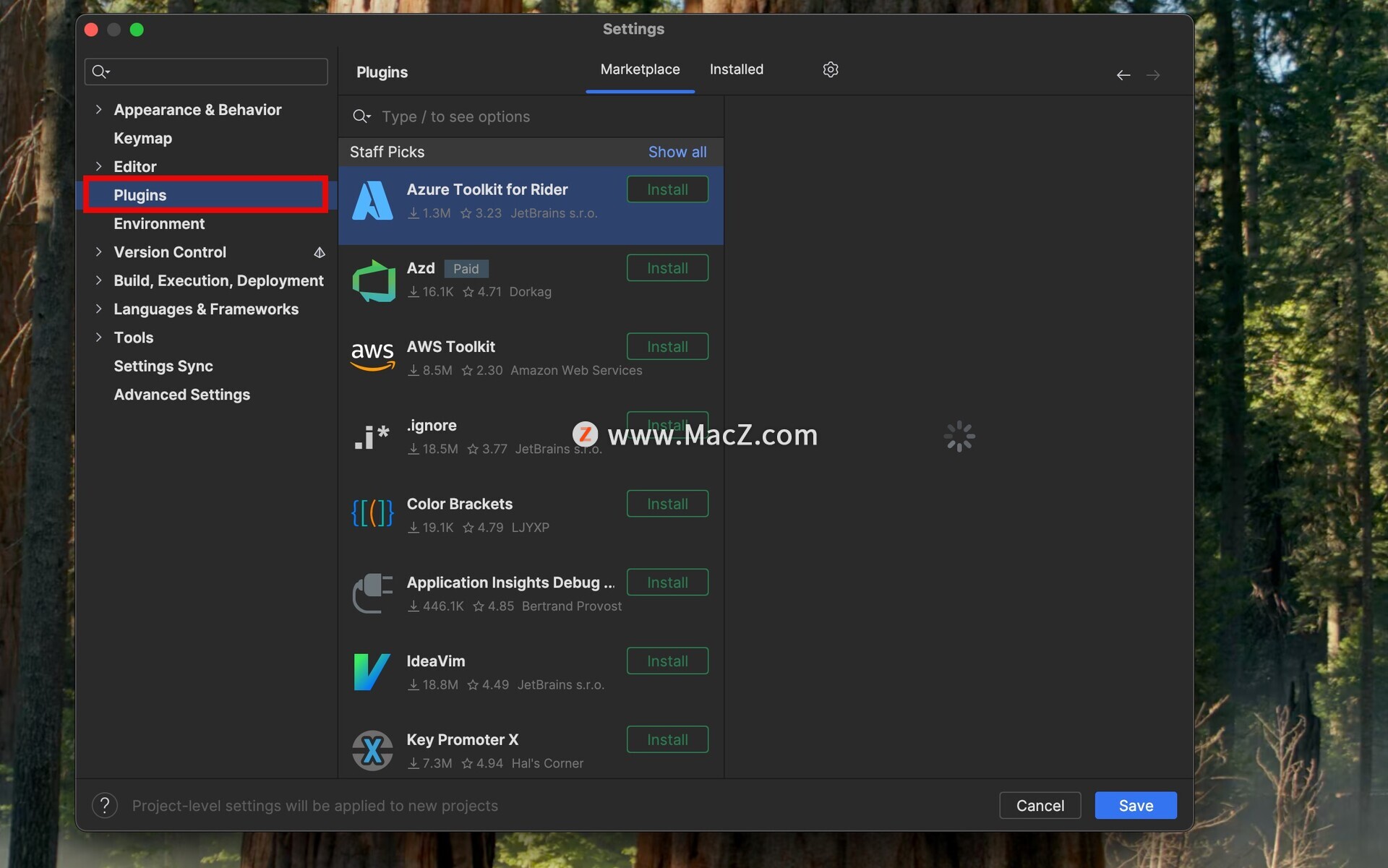Open Settings Sync page
Image resolution: width=1388 pixels, height=868 pixels.
(163, 366)
